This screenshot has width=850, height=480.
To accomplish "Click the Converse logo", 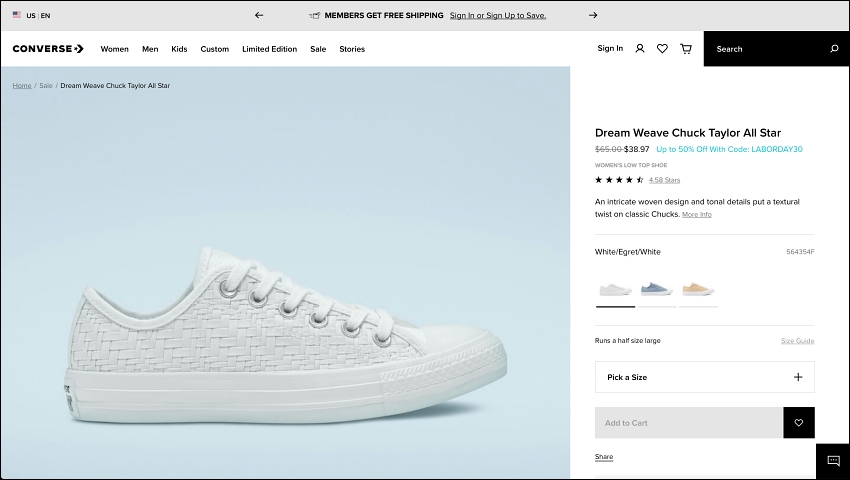I will point(48,49).
